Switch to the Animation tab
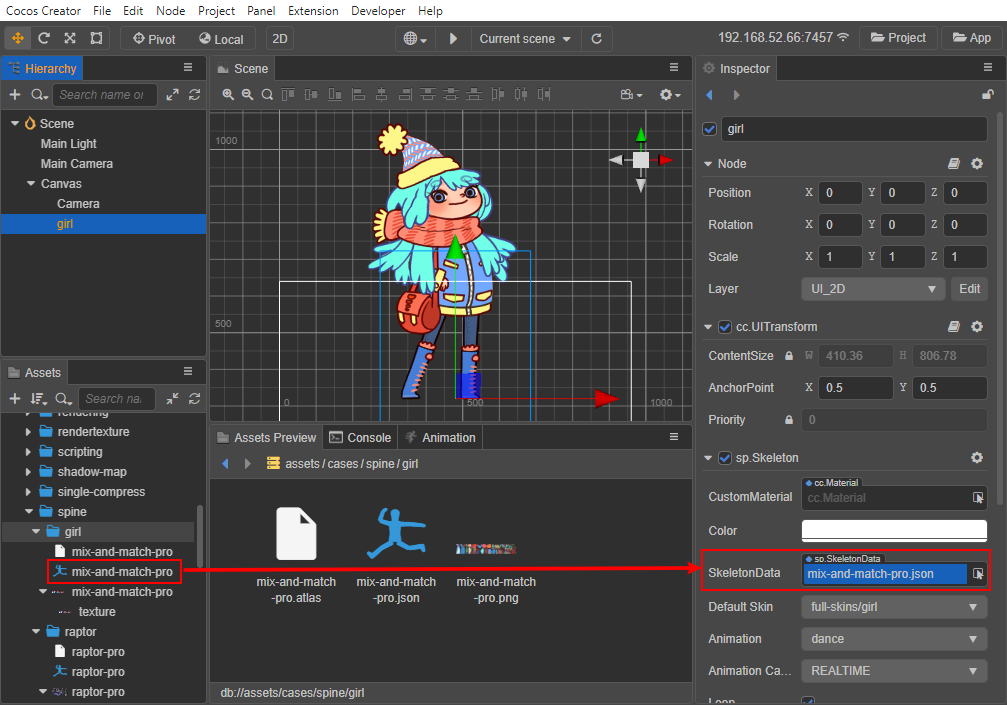Image resolution: width=1007 pixels, height=705 pixels. pyautogui.click(x=441, y=438)
